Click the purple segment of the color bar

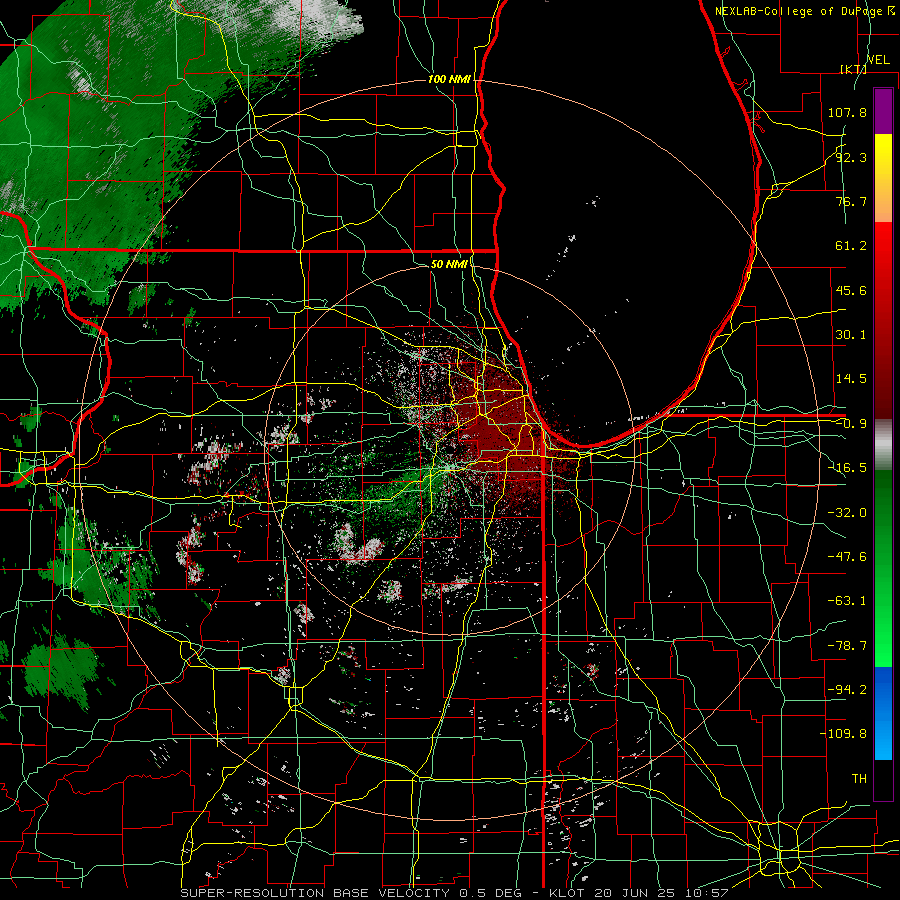click(x=883, y=111)
